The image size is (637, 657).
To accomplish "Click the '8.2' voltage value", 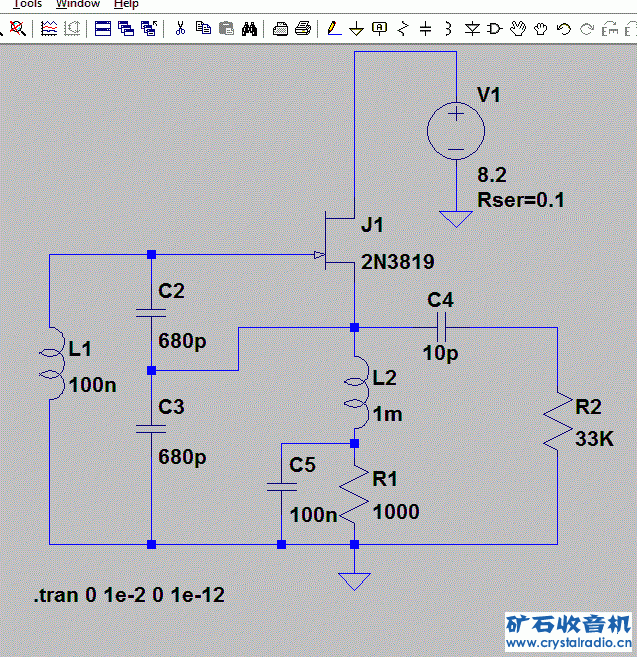I will (492, 175).
